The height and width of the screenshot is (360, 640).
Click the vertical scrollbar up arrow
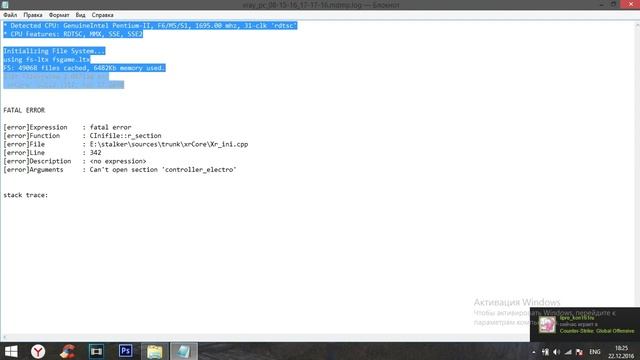(637, 25)
